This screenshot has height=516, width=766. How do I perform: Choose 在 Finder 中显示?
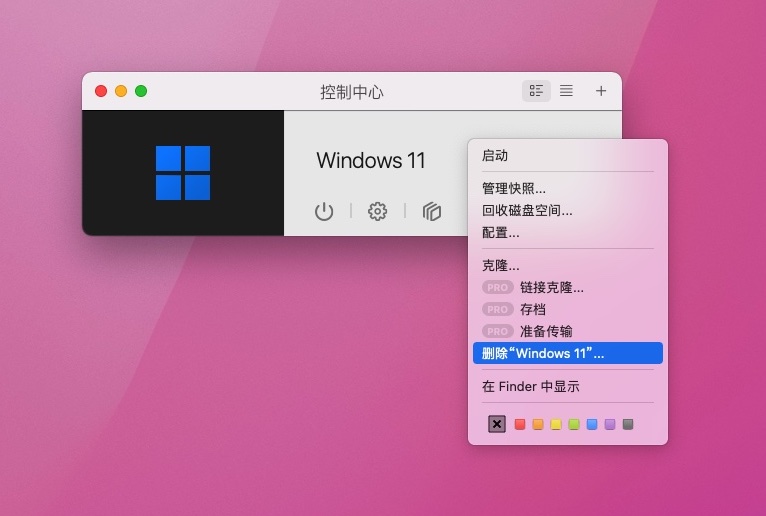531,386
